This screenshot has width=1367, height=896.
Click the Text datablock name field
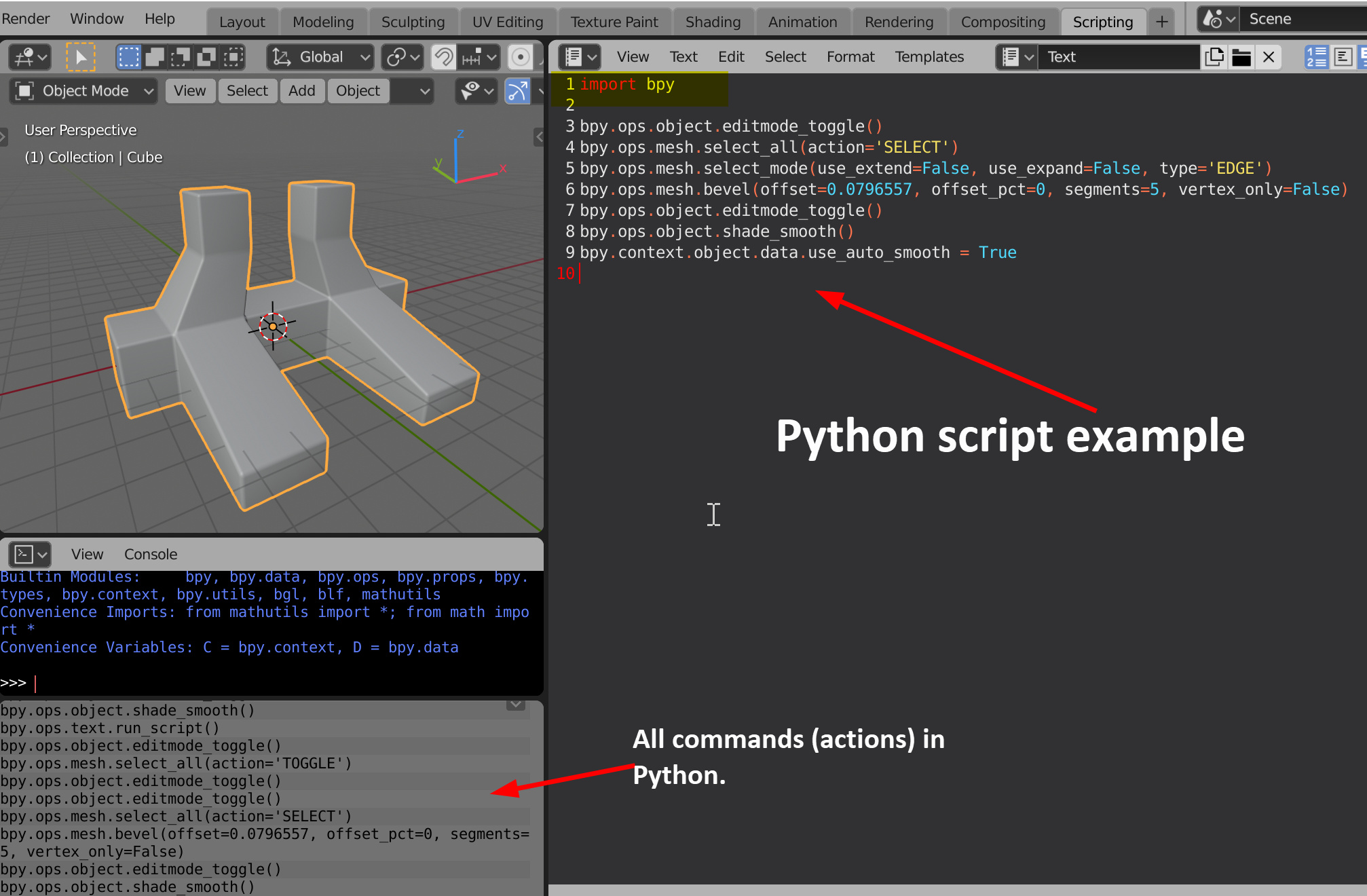click(1119, 57)
